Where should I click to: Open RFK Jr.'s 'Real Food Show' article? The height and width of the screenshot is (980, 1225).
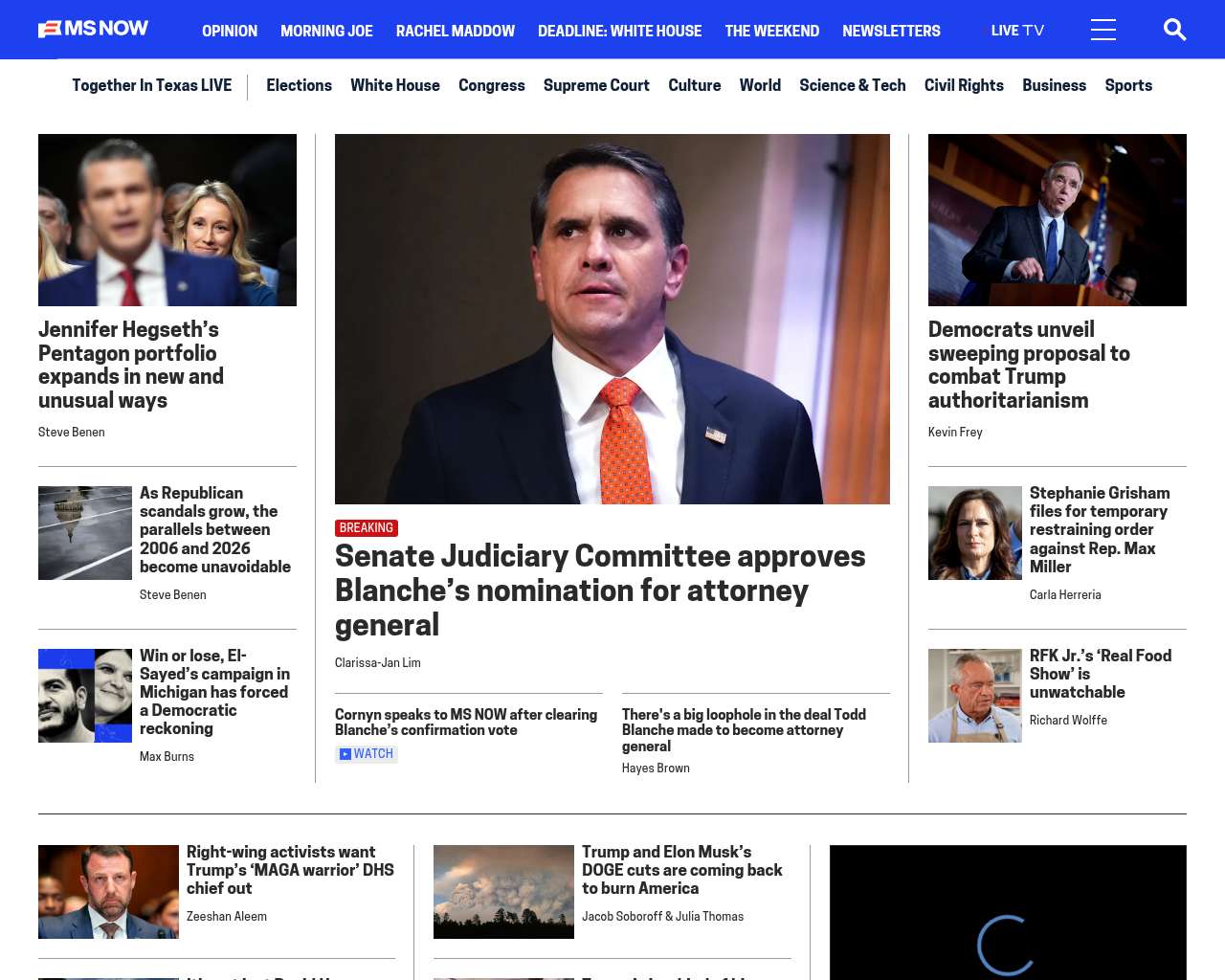click(1101, 674)
